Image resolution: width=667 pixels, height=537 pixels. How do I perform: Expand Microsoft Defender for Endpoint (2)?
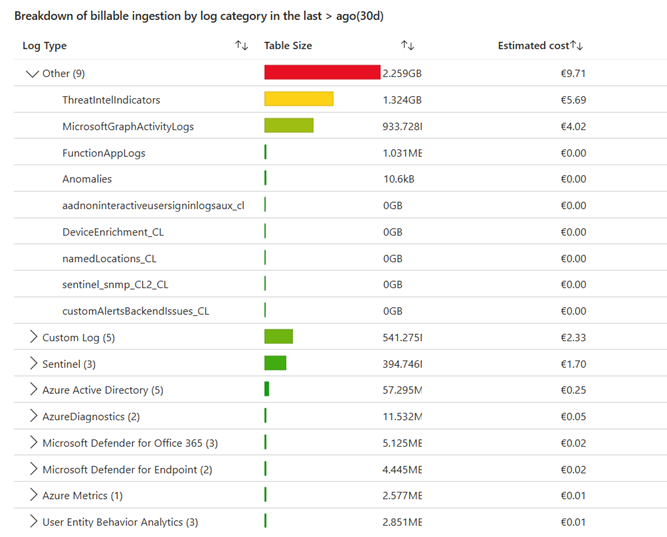(x=33, y=469)
